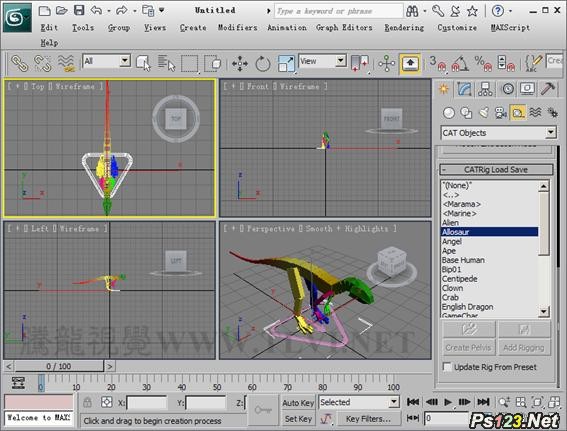Select the Space Warps category icon
Viewport: 567px width, 431px height.
536,113
